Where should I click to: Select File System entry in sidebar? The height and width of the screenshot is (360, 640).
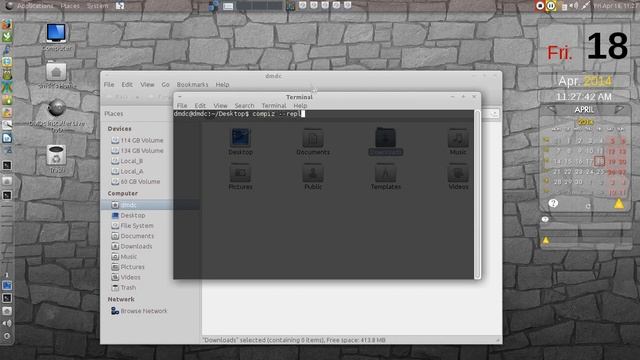tap(133, 225)
